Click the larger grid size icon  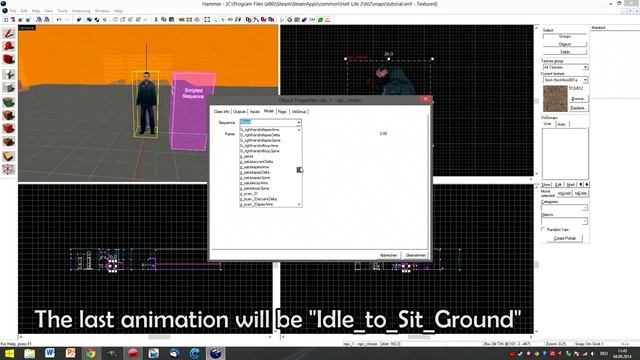pyautogui.click(x=28, y=20)
